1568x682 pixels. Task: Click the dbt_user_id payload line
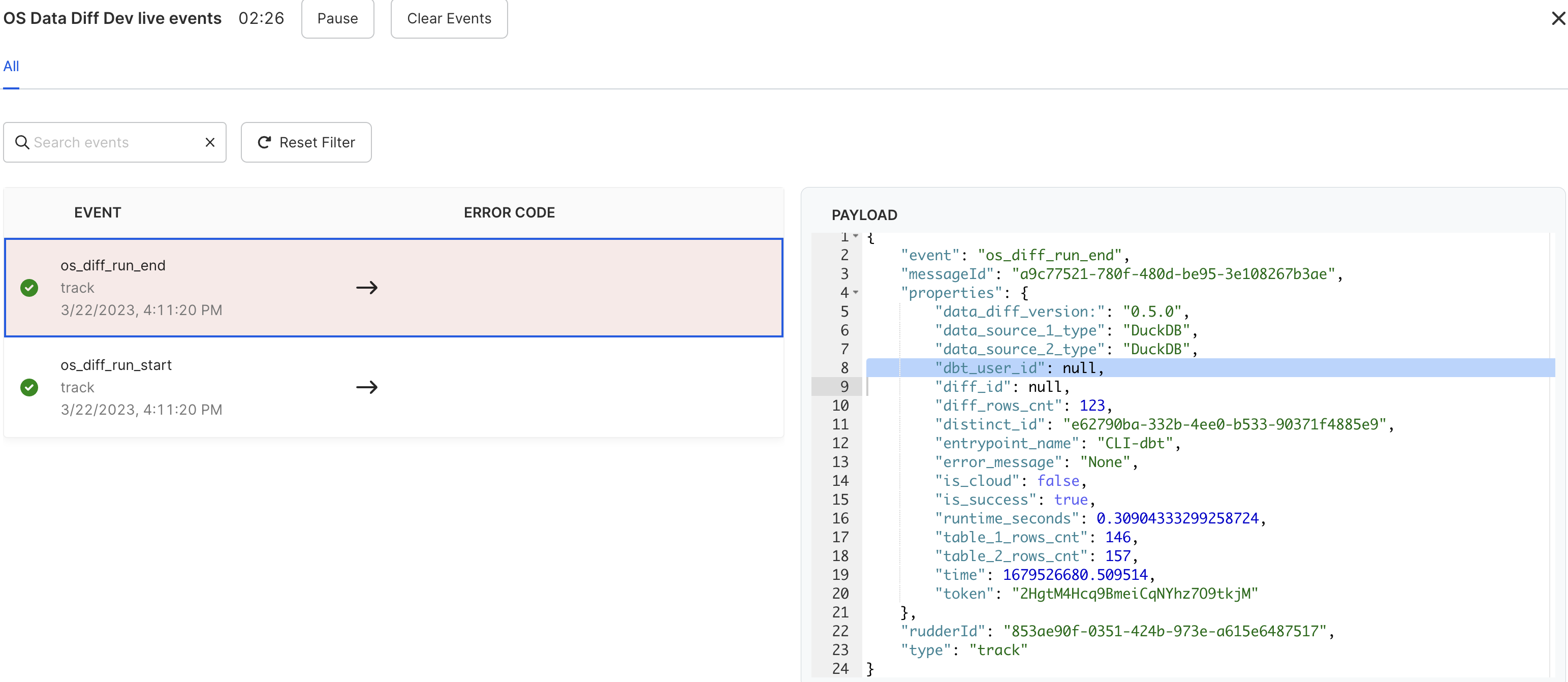[x=1019, y=368]
